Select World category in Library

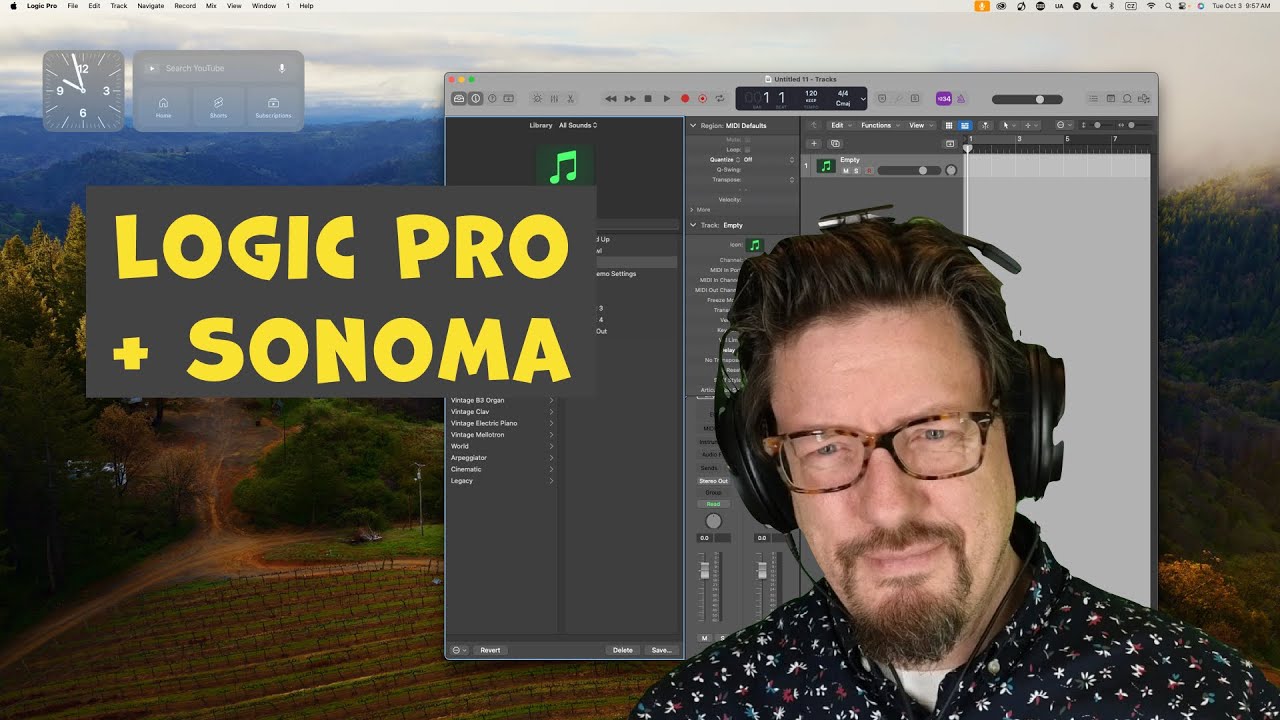pyautogui.click(x=502, y=446)
